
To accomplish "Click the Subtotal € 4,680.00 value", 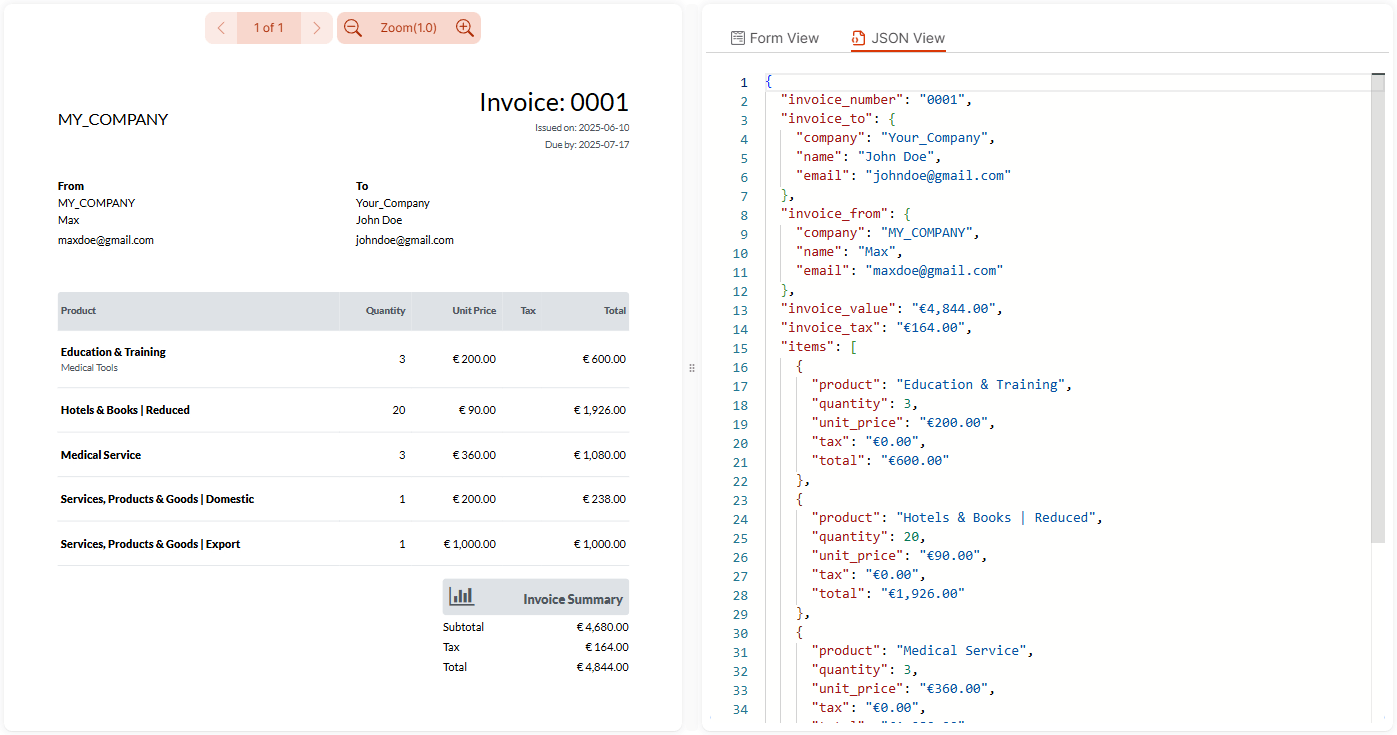I will tap(602, 627).
